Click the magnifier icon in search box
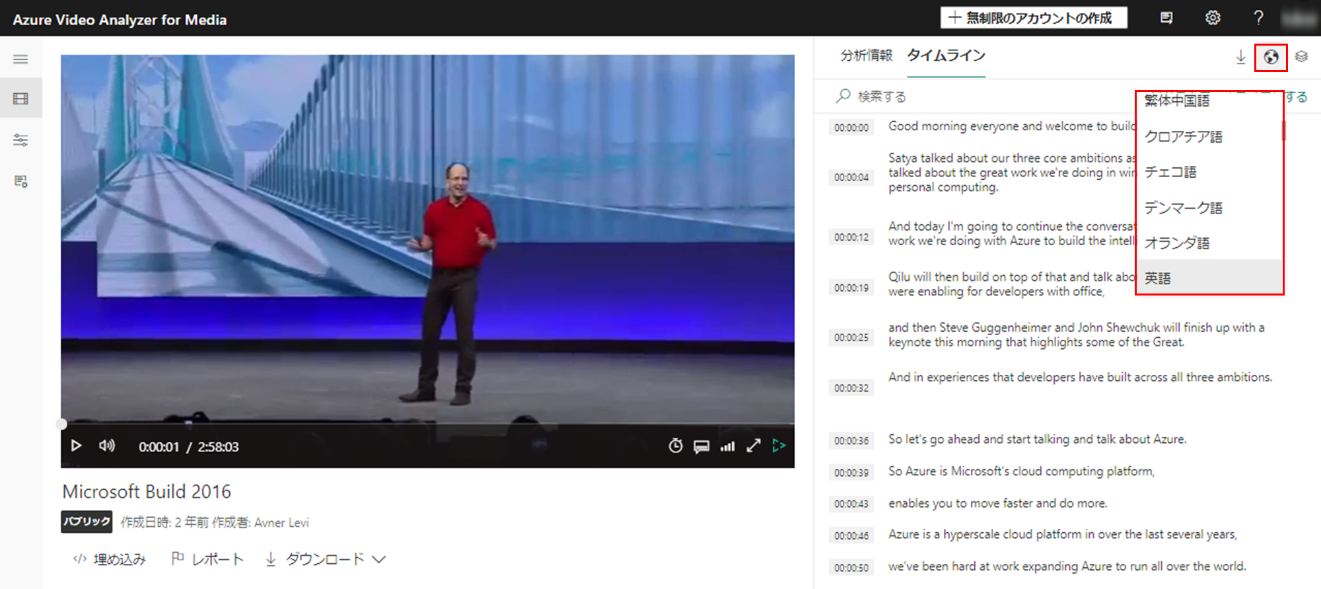 coord(843,96)
